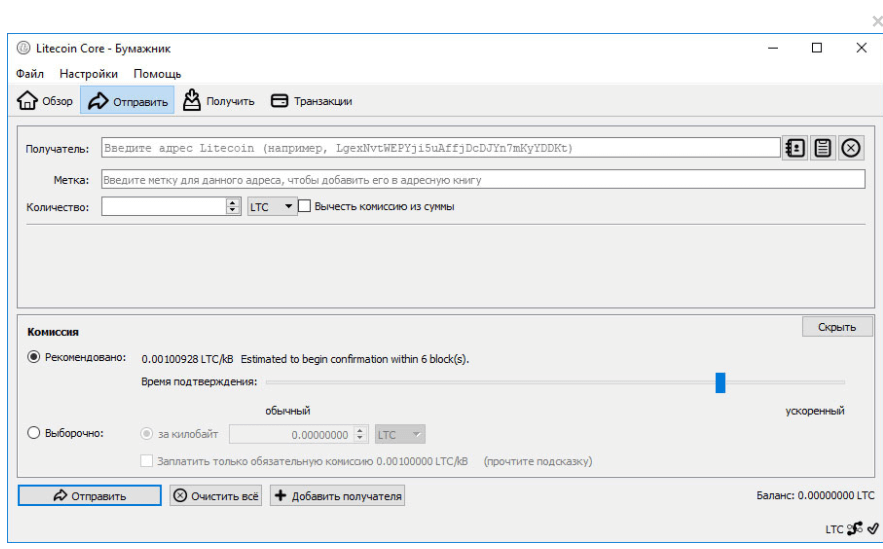
Task: Click the Добавить получателя button
Action: click(x=337, y=496)
